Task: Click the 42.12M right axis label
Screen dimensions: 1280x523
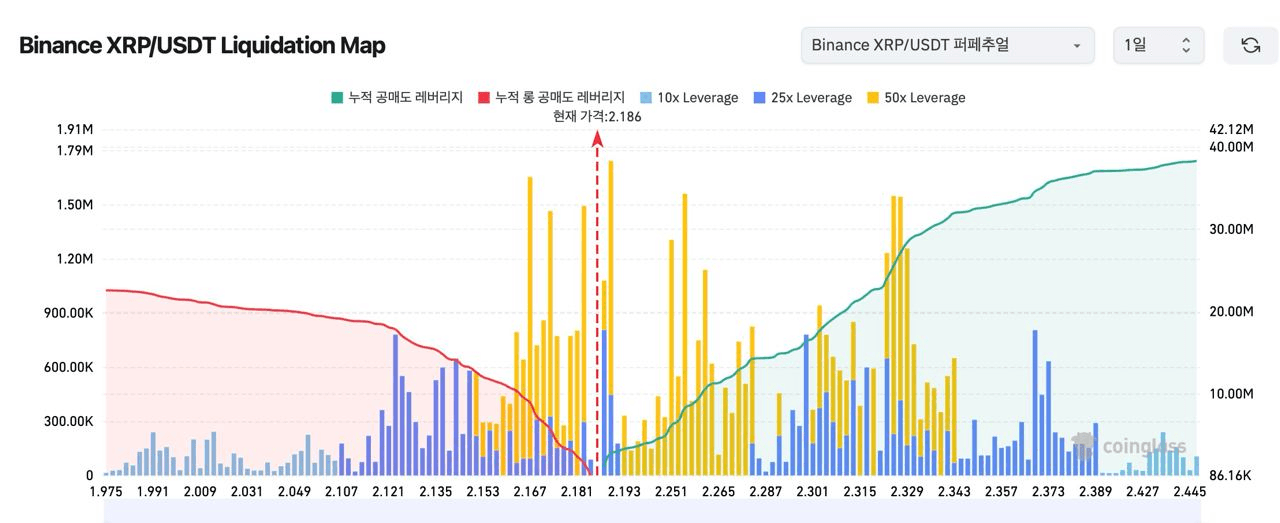Action: point(1231,130)
